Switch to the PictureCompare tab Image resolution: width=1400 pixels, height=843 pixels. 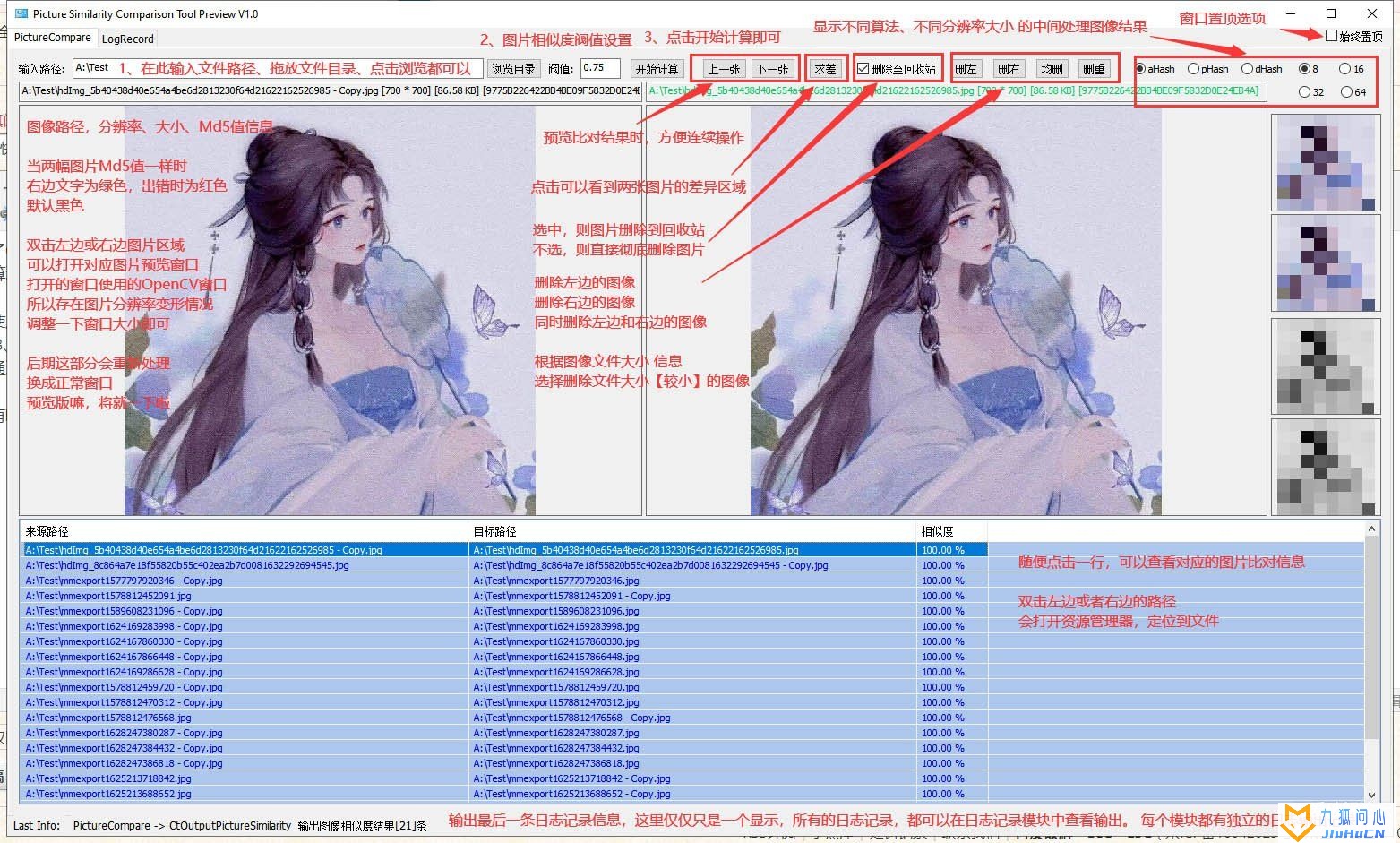click(52, 38)
